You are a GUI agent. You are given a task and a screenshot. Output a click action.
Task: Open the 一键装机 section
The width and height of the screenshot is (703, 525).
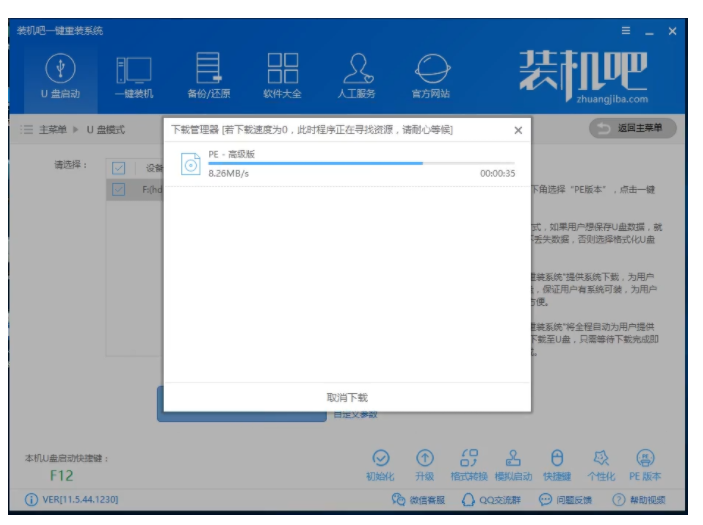pos(133,75)
